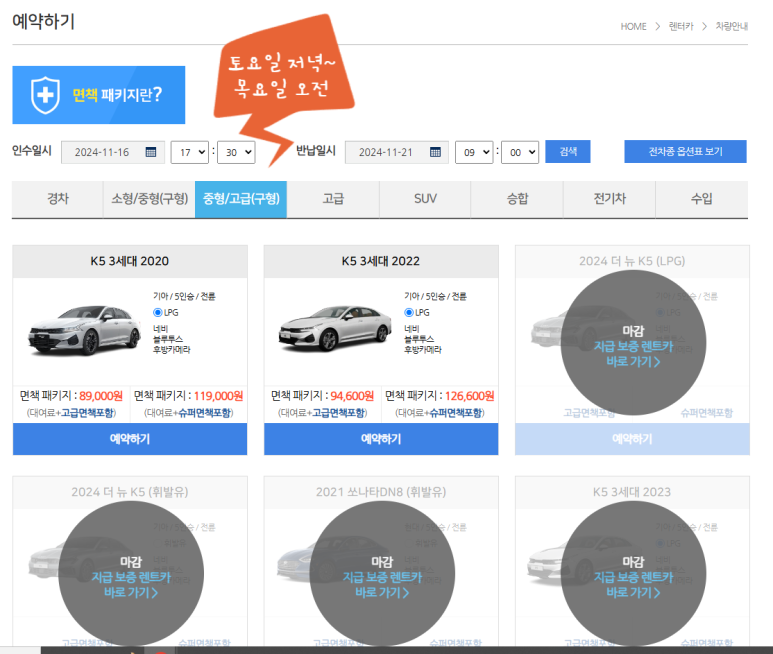Click the K5 3세대 2020 car image
Viewport: 773px width, 654px height.
point(84,329)
